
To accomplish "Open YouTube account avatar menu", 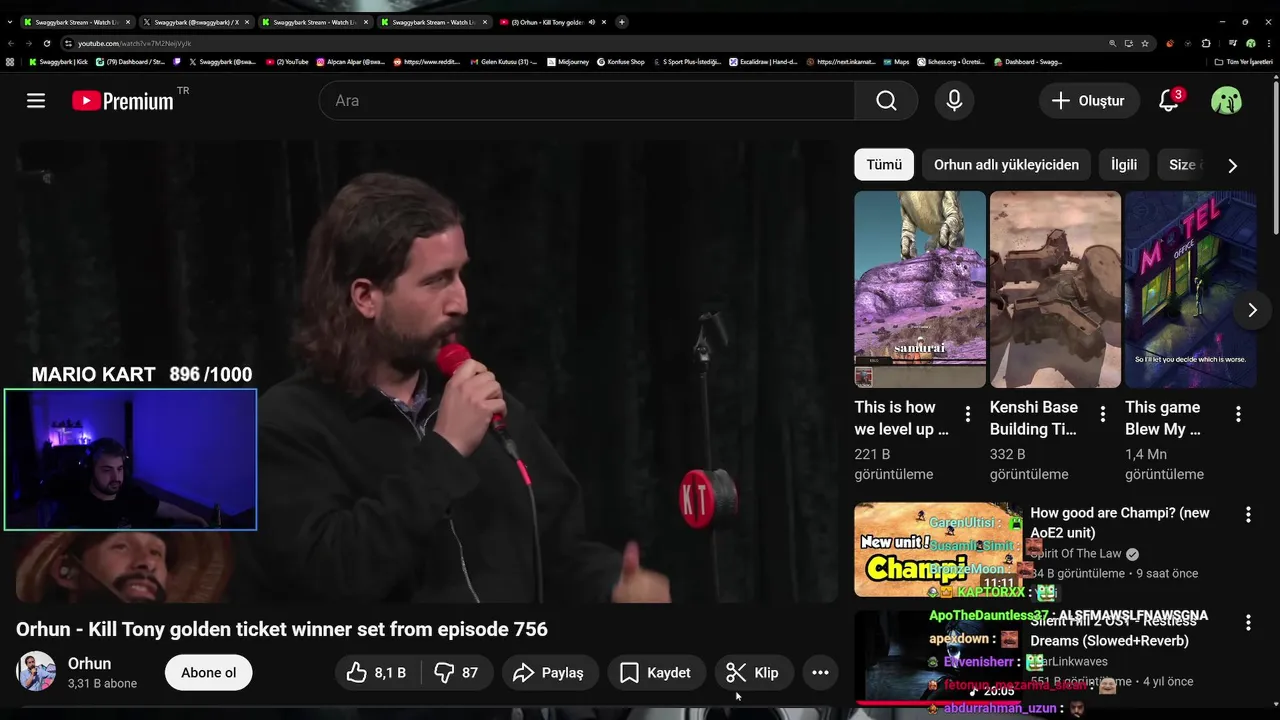I will click(x=1226, y=100).
